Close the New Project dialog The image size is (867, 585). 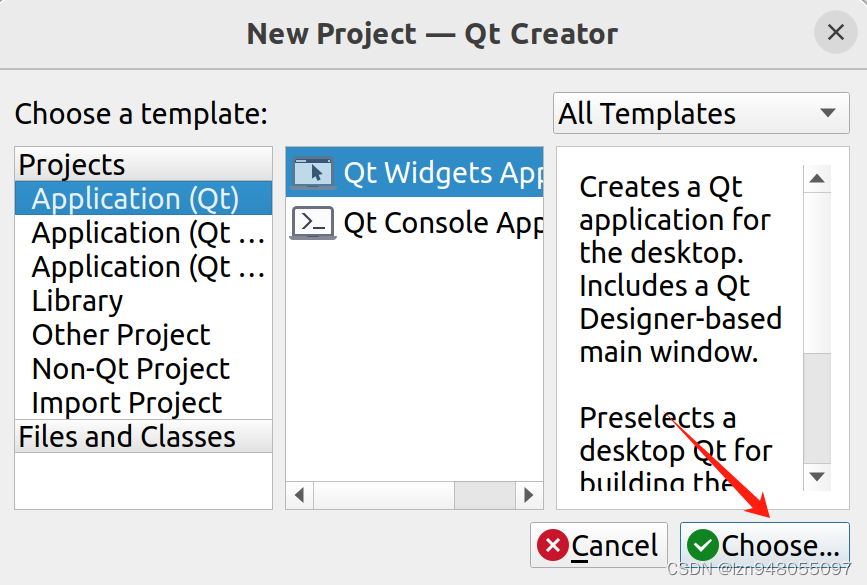(835, 32)
